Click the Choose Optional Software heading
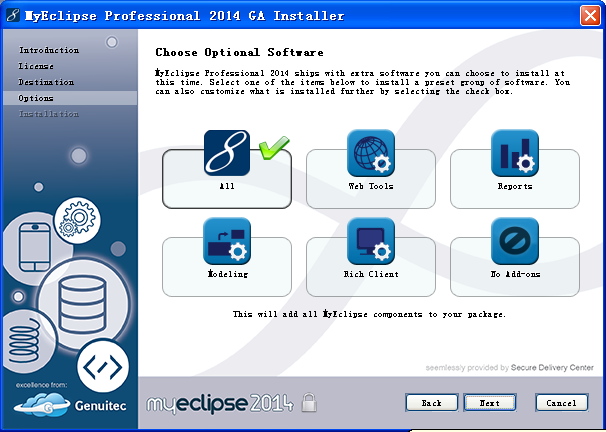This screenshot has height=432, width=606. pyautogui.click(x=240, y=53)
